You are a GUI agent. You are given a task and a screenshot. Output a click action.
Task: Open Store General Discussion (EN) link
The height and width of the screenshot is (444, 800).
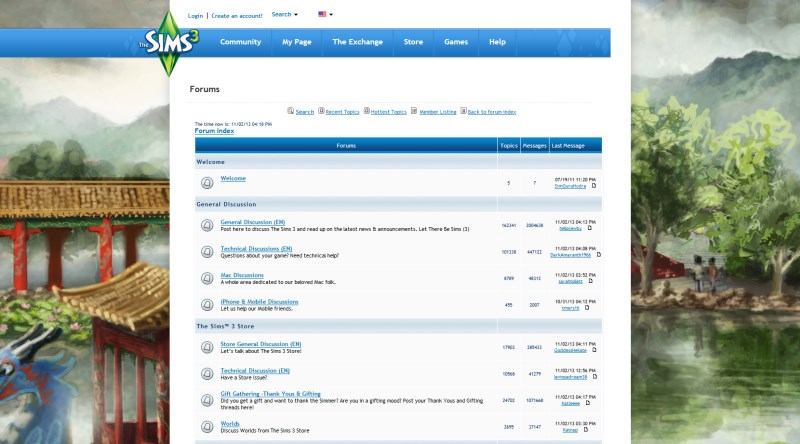point(261,344)
